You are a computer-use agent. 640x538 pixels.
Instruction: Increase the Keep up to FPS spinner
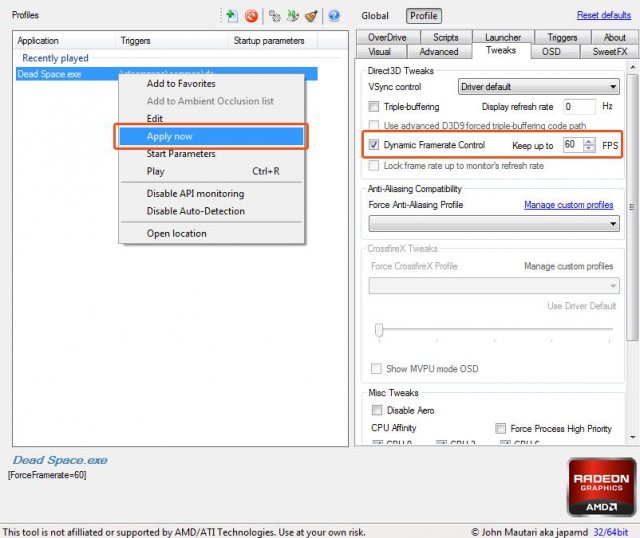click(x=589, y=141)
